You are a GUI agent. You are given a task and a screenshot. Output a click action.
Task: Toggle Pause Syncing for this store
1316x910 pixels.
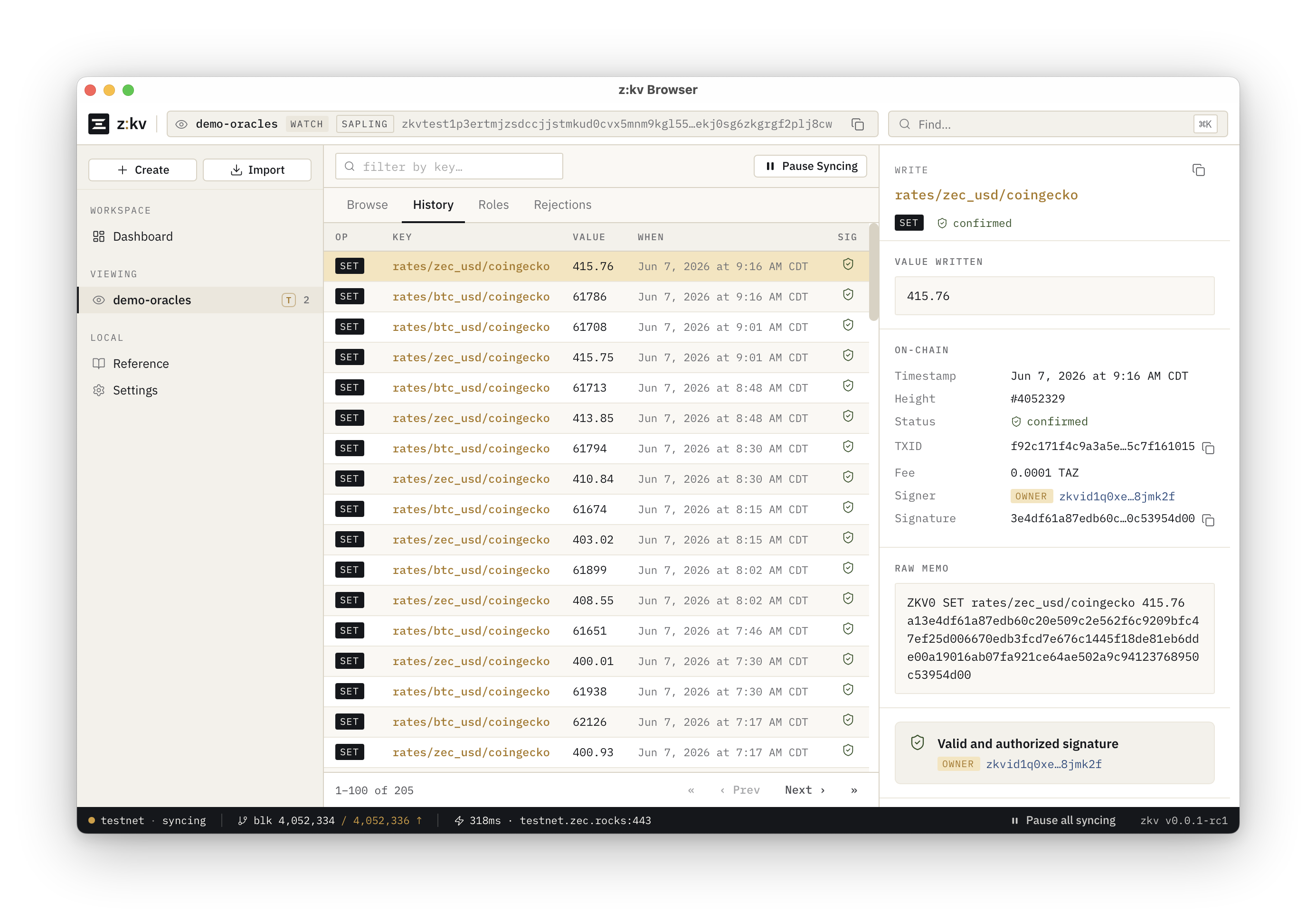pos(810,166)
